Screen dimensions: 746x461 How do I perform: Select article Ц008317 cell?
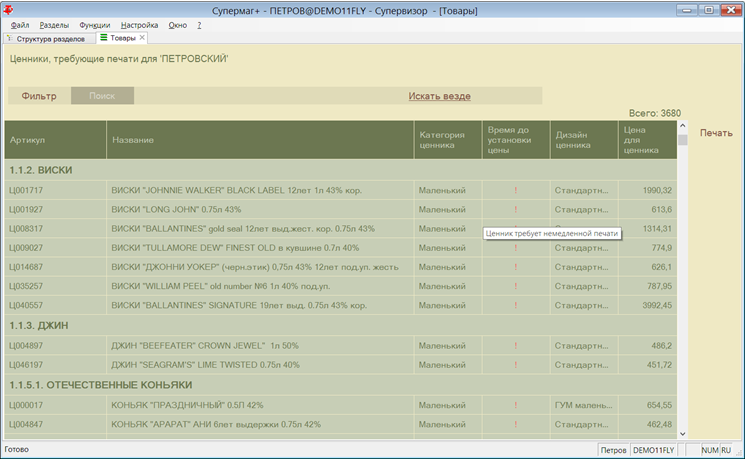[55, 228]
